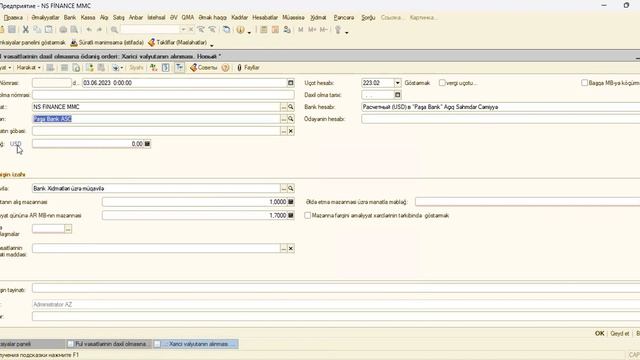This screenshot has height=360, width=640.
Task: Click the orange question mark help icon
Action: click(225, 67)
